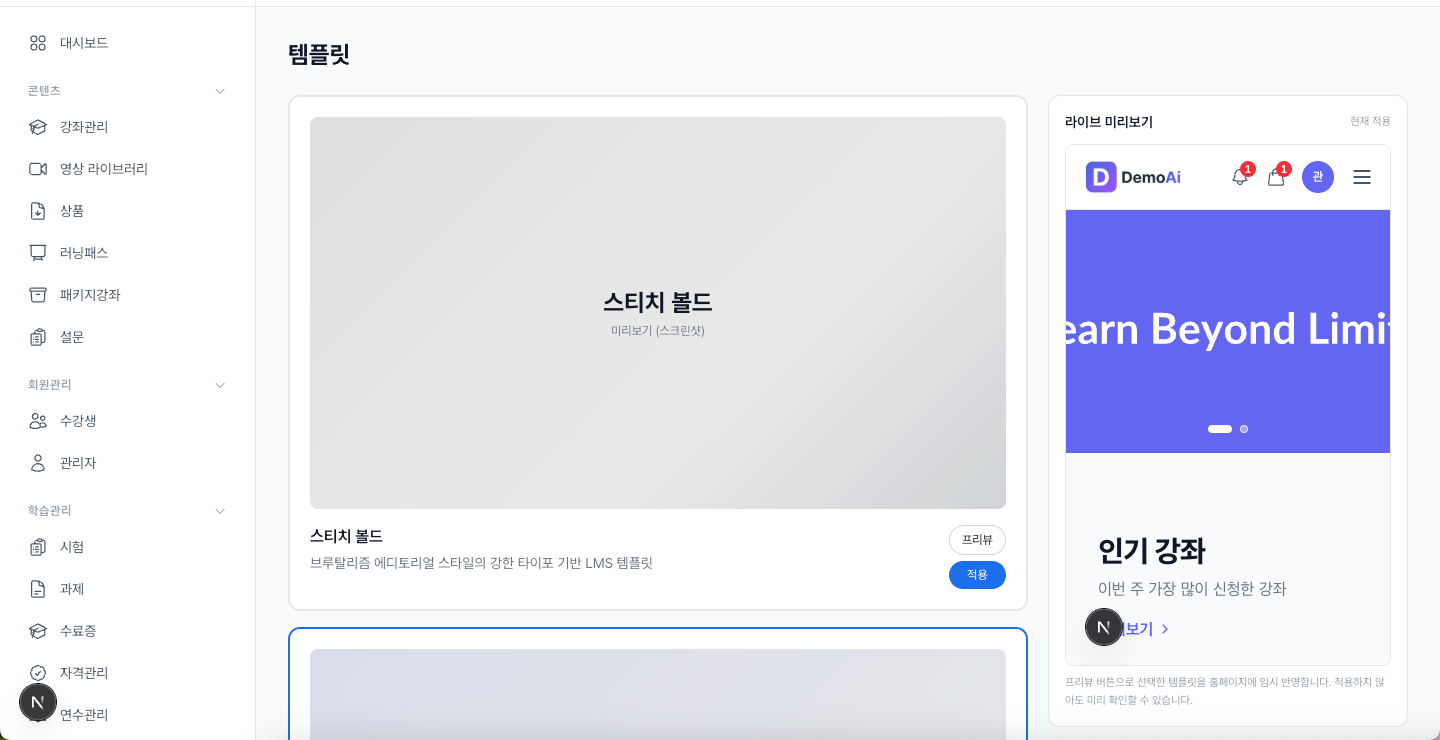
Task: Collapse the 콘텐츠 section chevron
Action: (x=220, y=91)
